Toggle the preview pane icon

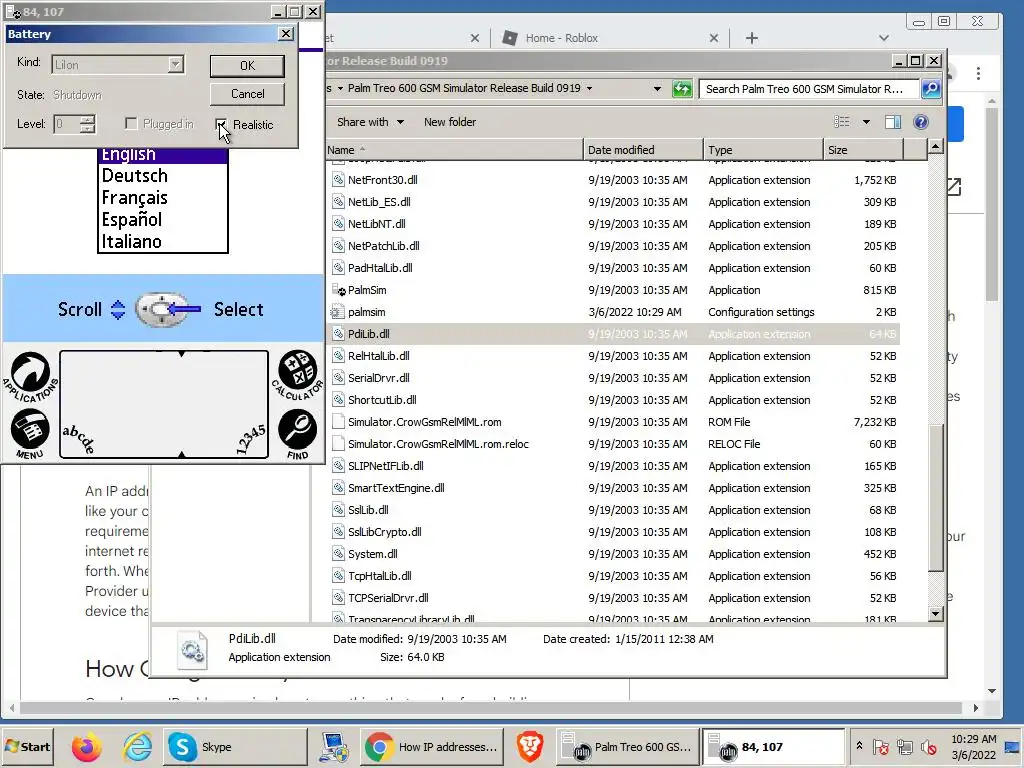[x=893, y=122]
